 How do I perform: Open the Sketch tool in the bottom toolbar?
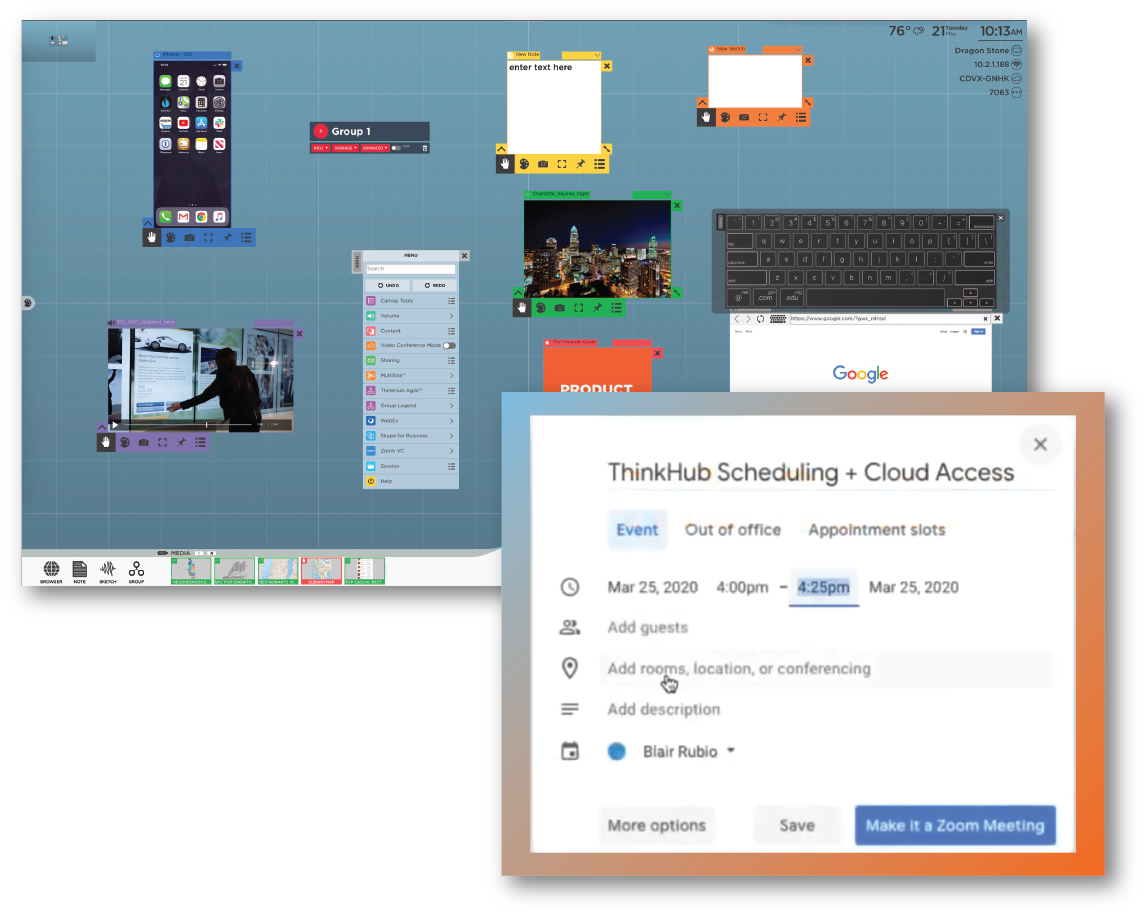107,571
